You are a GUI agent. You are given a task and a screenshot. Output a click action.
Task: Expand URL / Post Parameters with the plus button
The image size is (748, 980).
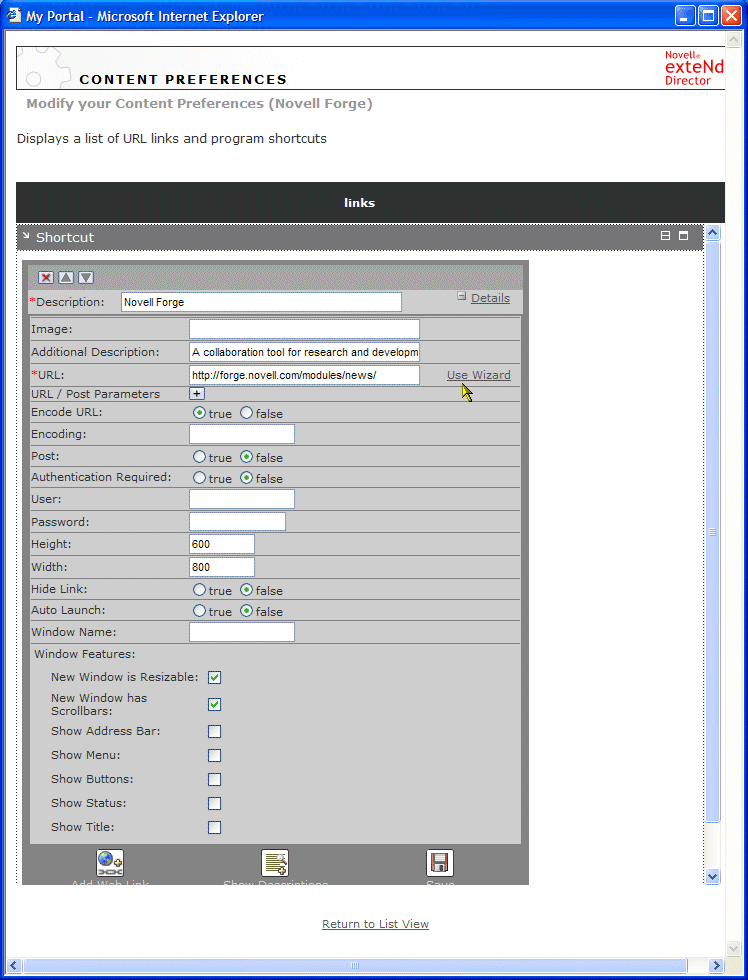click(x=197, y=393)
